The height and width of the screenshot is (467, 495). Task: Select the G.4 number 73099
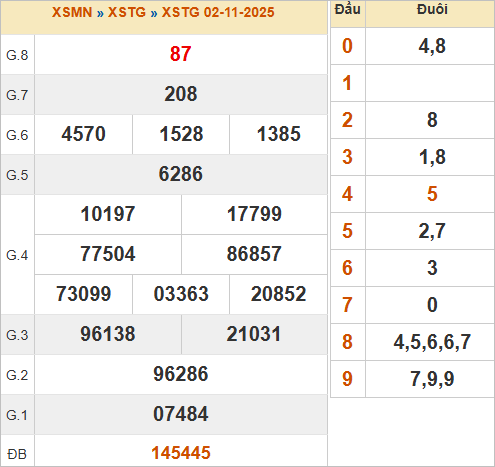[x=83, y=294]
